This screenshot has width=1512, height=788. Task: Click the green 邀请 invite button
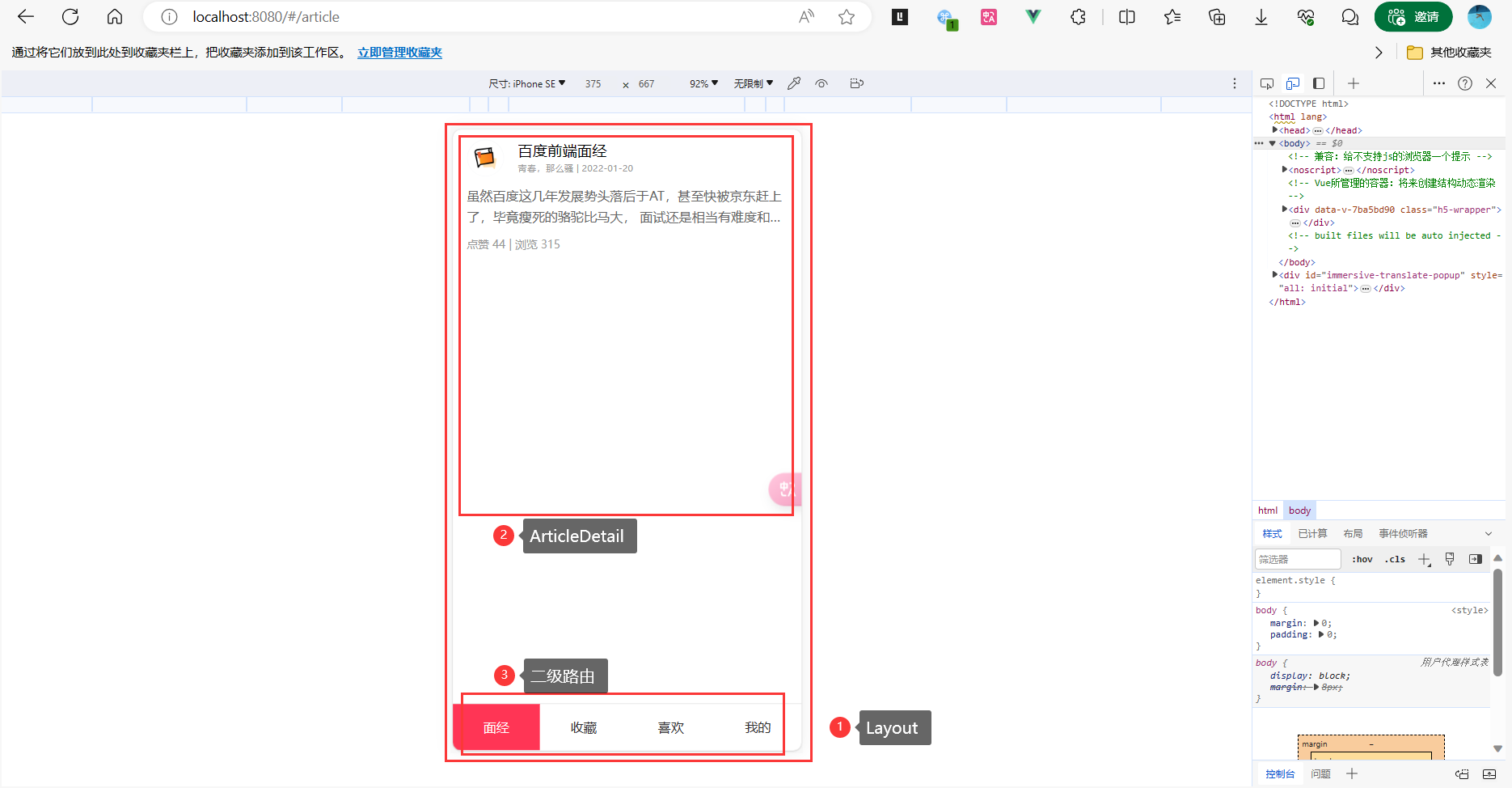pos(1413,17)
